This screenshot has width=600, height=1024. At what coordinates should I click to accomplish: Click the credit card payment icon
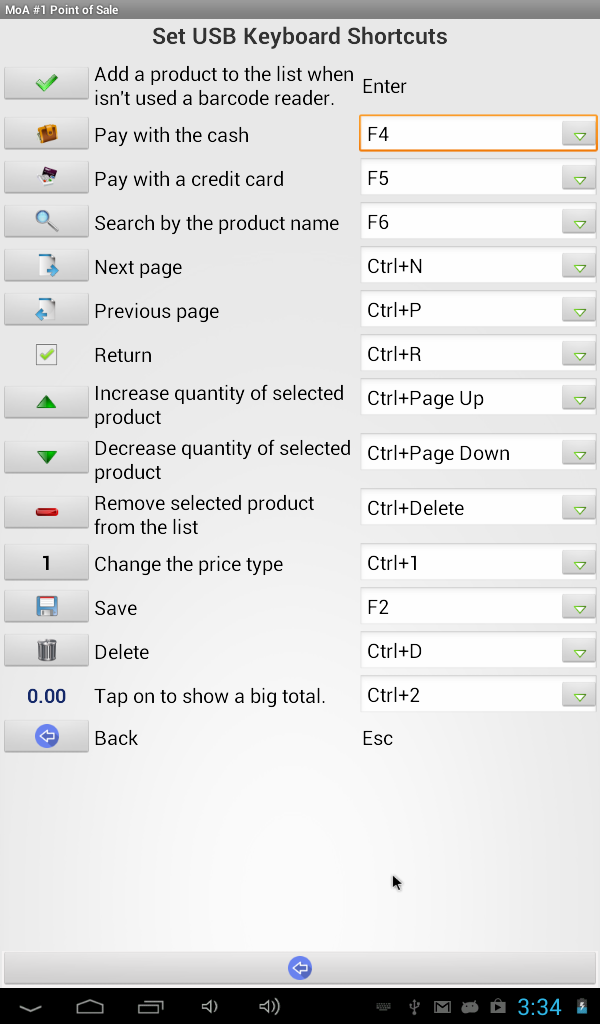46,178
